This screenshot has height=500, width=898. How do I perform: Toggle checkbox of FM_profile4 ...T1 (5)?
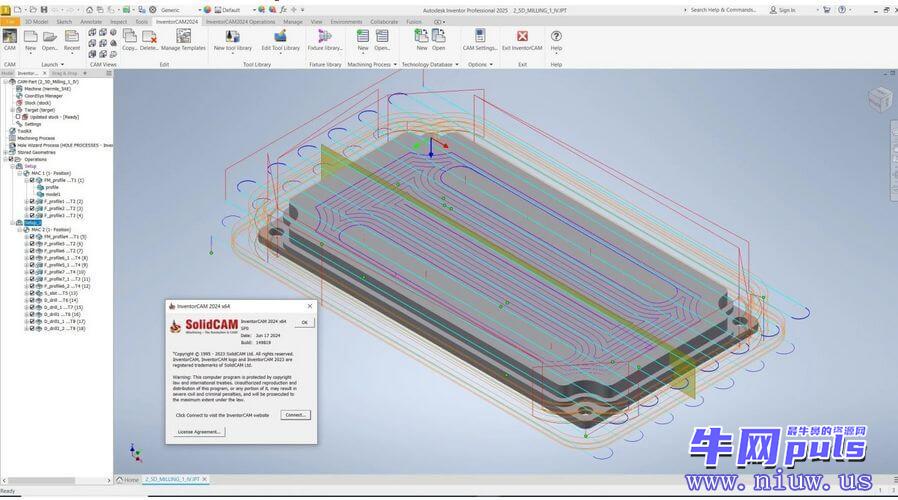click(x=32, y=237)
